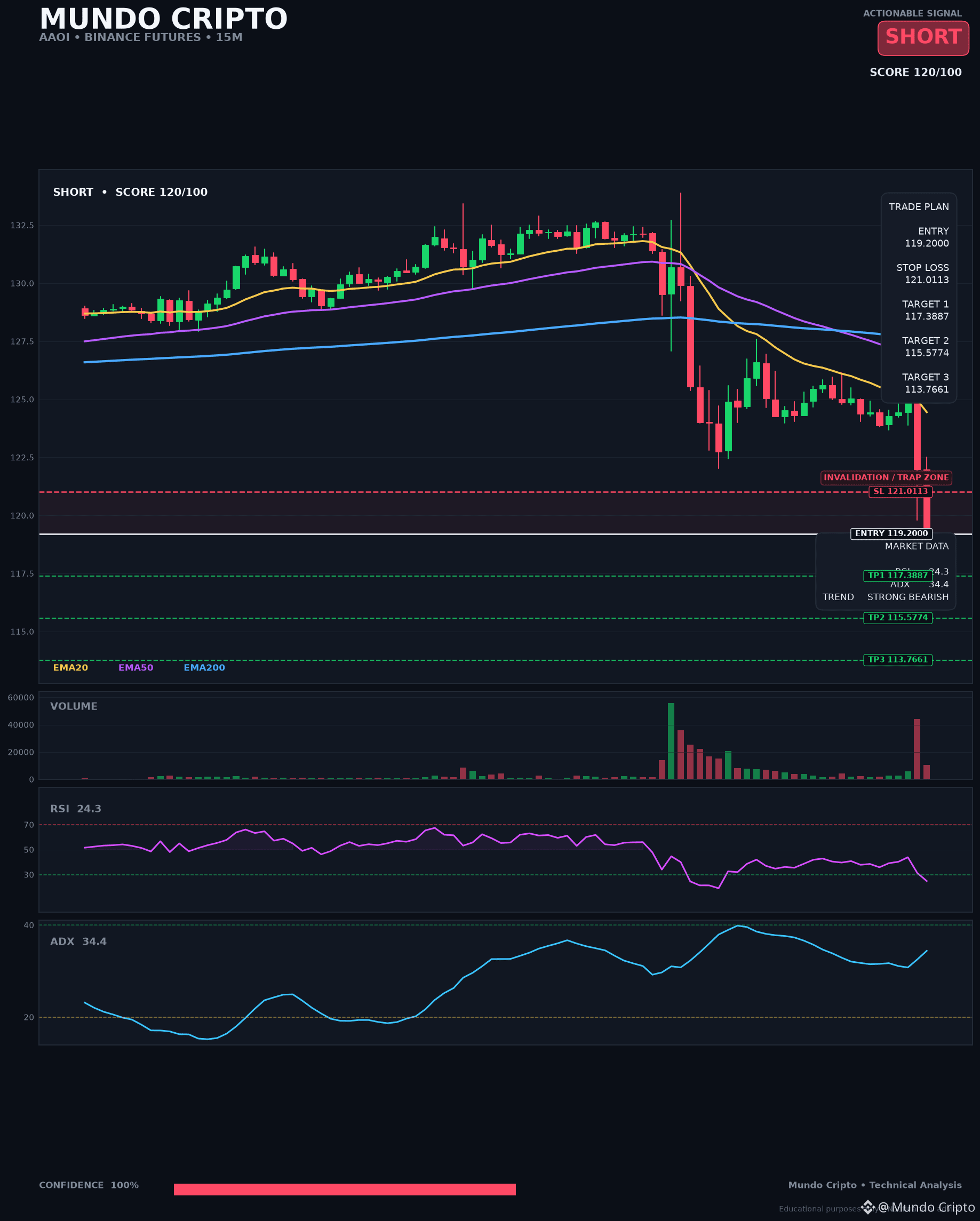Click the TP1 117.3887 line tag

tap(897, 576)
